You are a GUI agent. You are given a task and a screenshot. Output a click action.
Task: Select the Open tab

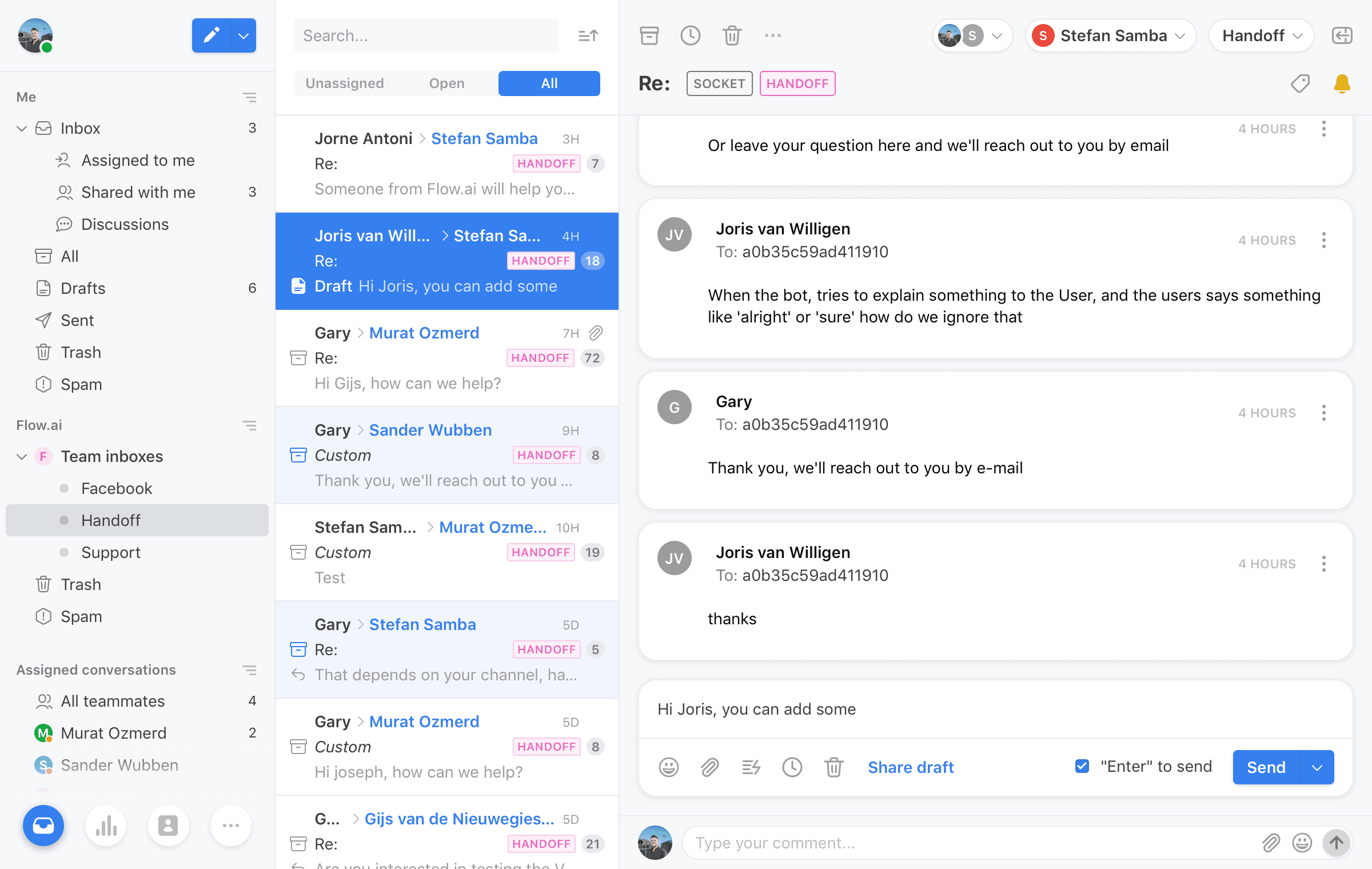click(x=447, y=83)
